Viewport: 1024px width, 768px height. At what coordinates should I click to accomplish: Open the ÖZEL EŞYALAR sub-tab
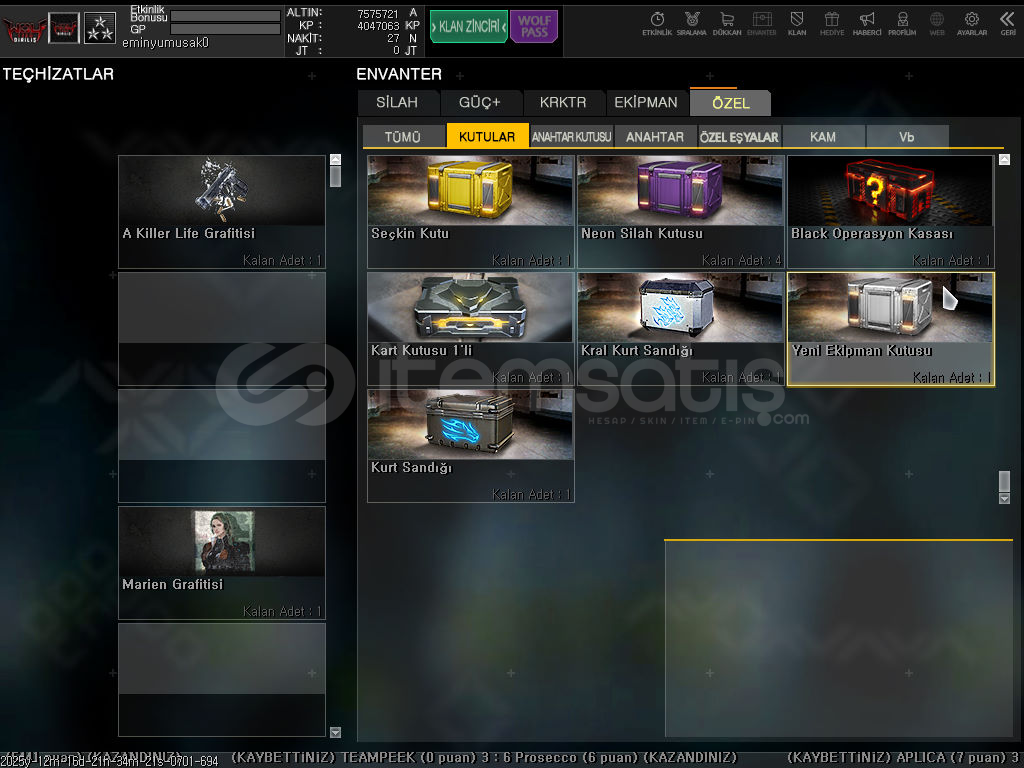739,136
